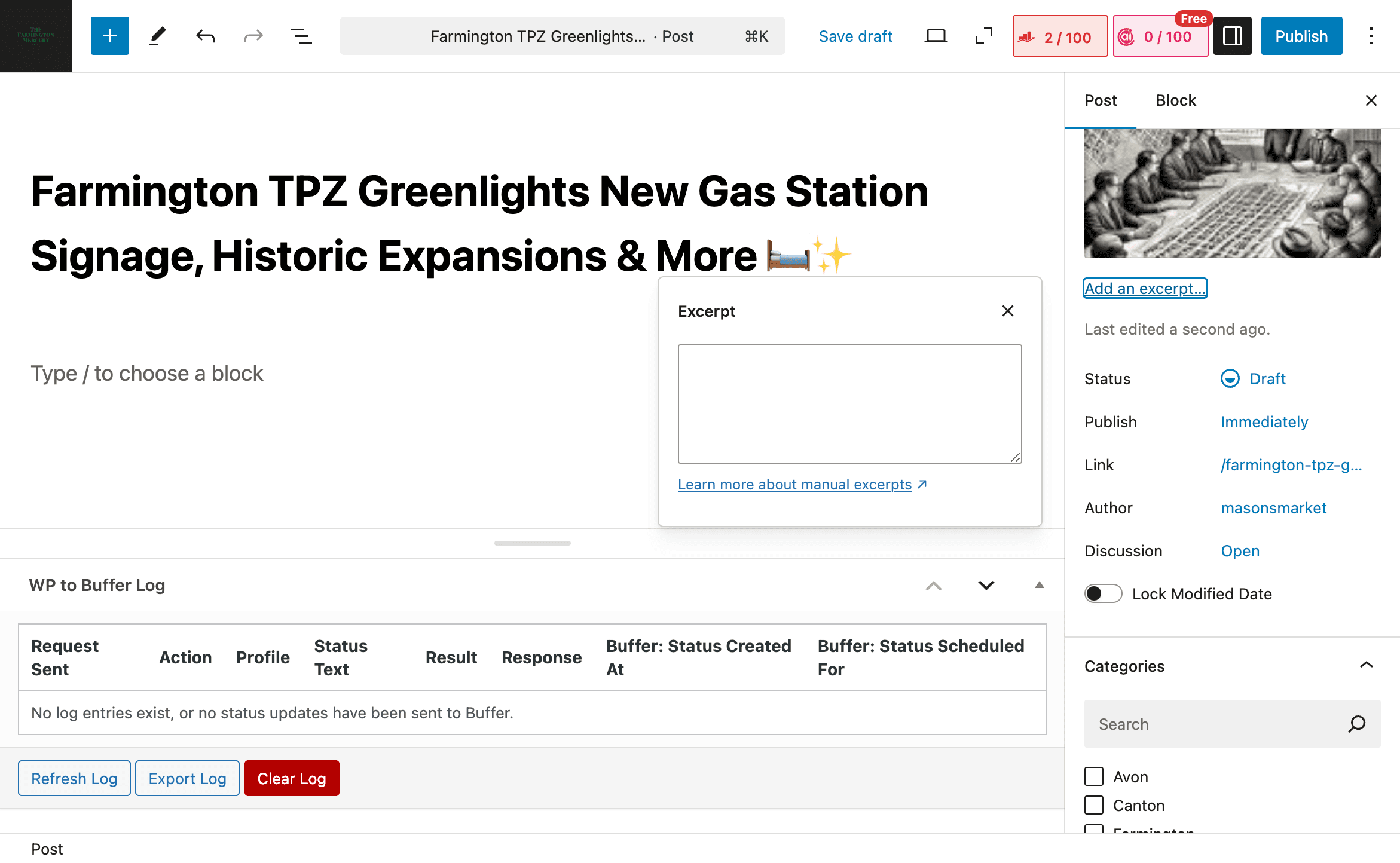Screen dimensions: 1400x863
Task: Click the 'No log entries exist' message
Action: tap(272, 712)
